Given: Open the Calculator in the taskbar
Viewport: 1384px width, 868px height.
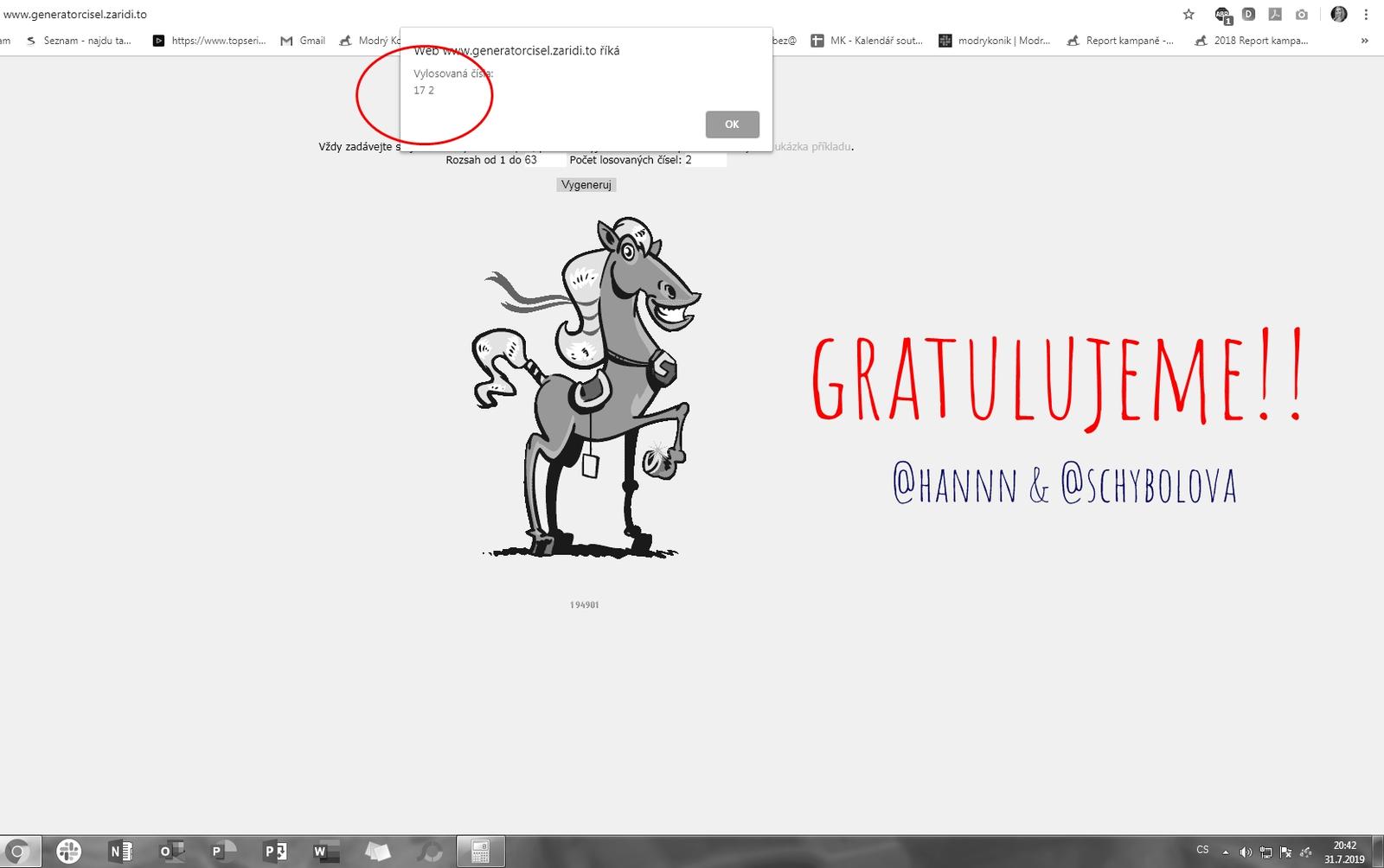Looking at the screenshot, I should click(481, 852).
